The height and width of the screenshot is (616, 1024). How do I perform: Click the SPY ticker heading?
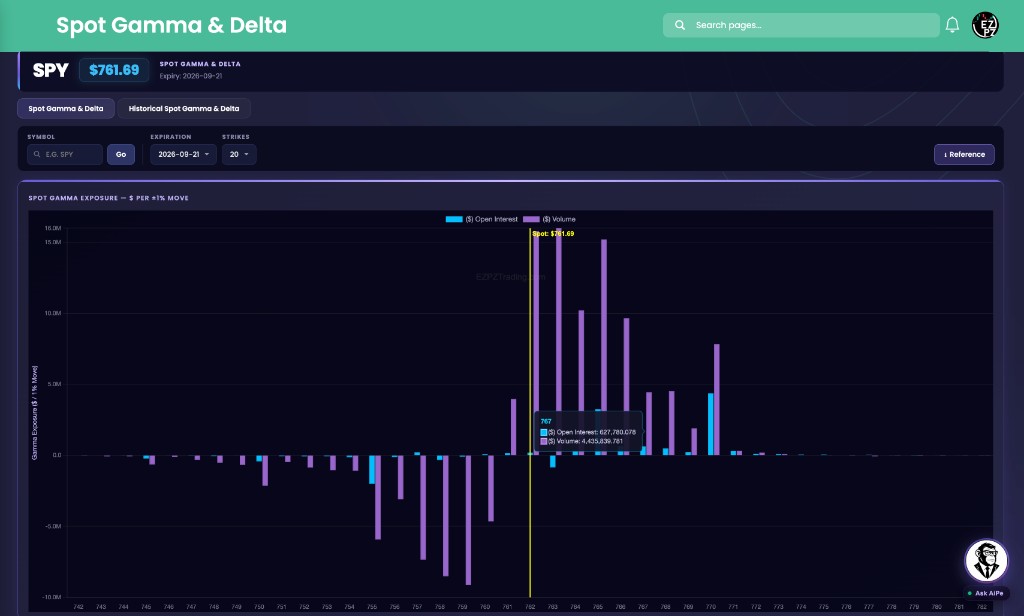tap(50, 70)
